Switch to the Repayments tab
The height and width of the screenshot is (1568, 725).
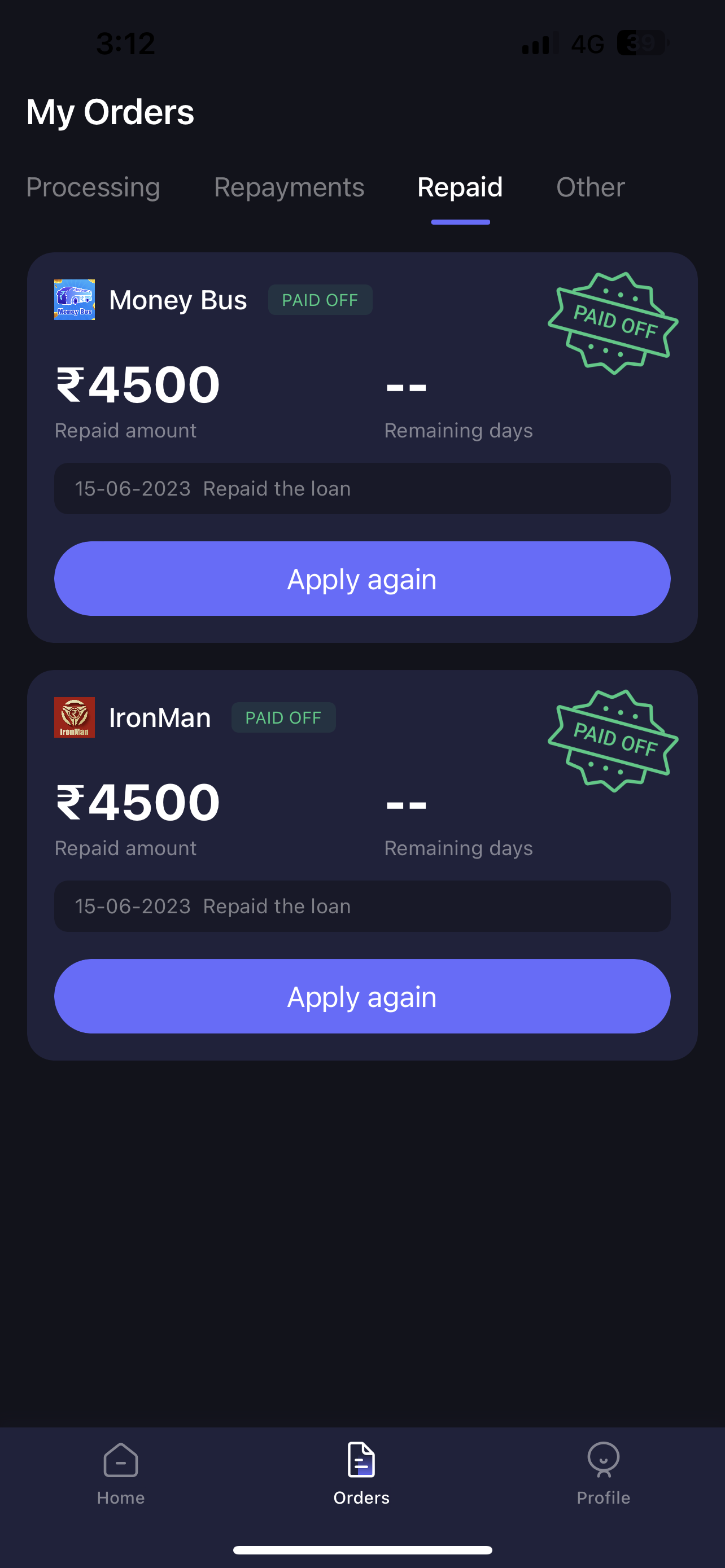coord(289,187)
